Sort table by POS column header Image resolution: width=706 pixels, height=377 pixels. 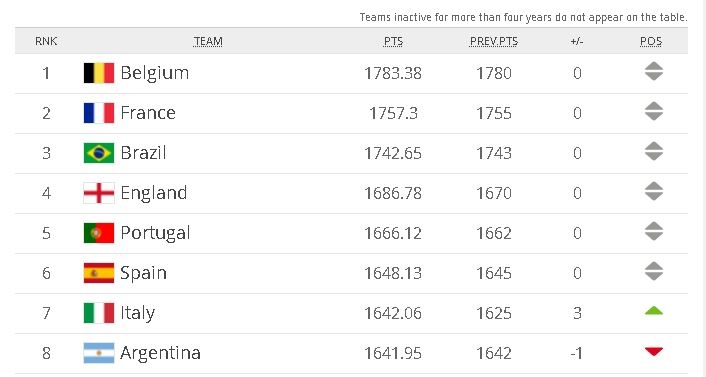tap(651, 41)
